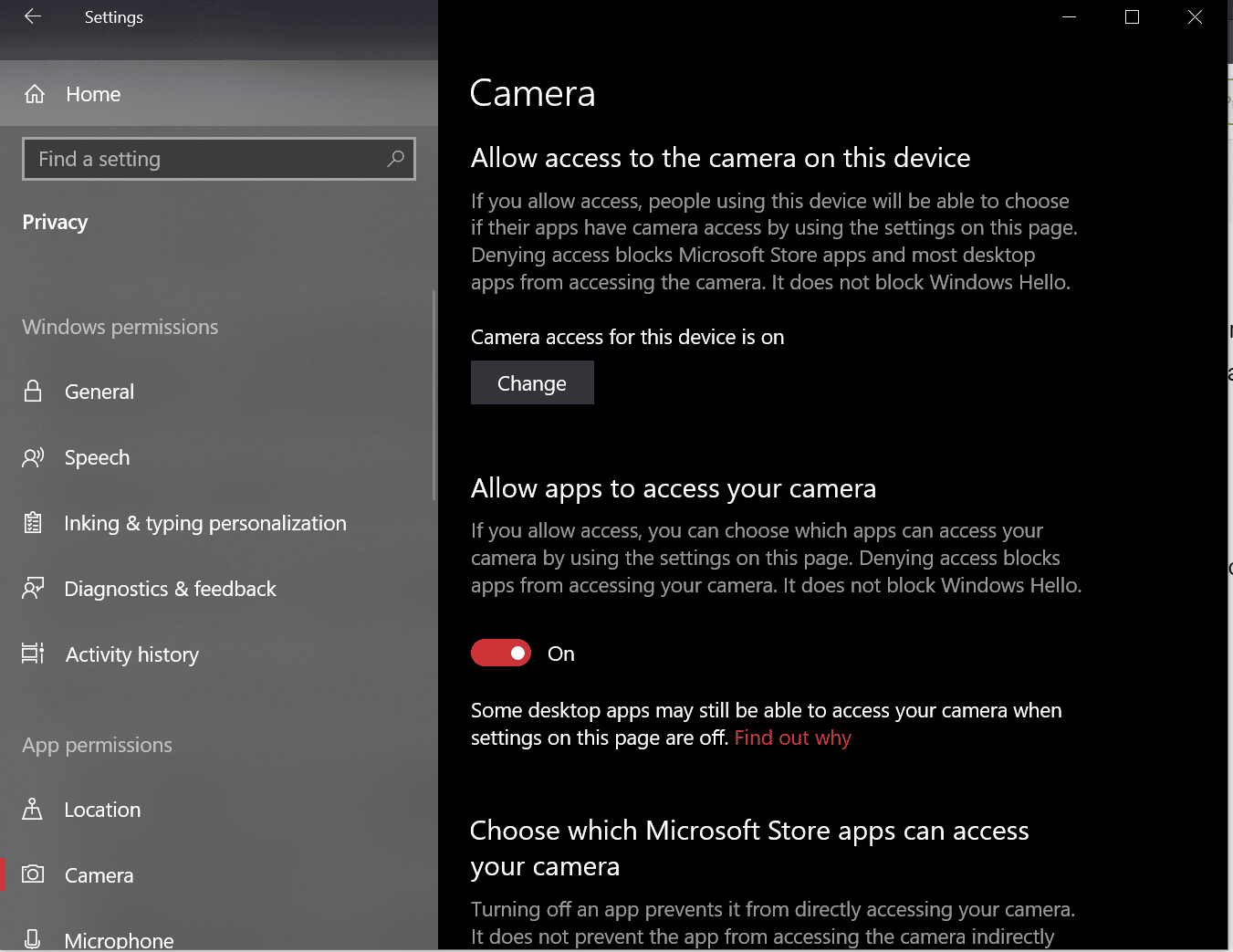Select Activity history in sidebar

tap(131, 654)
